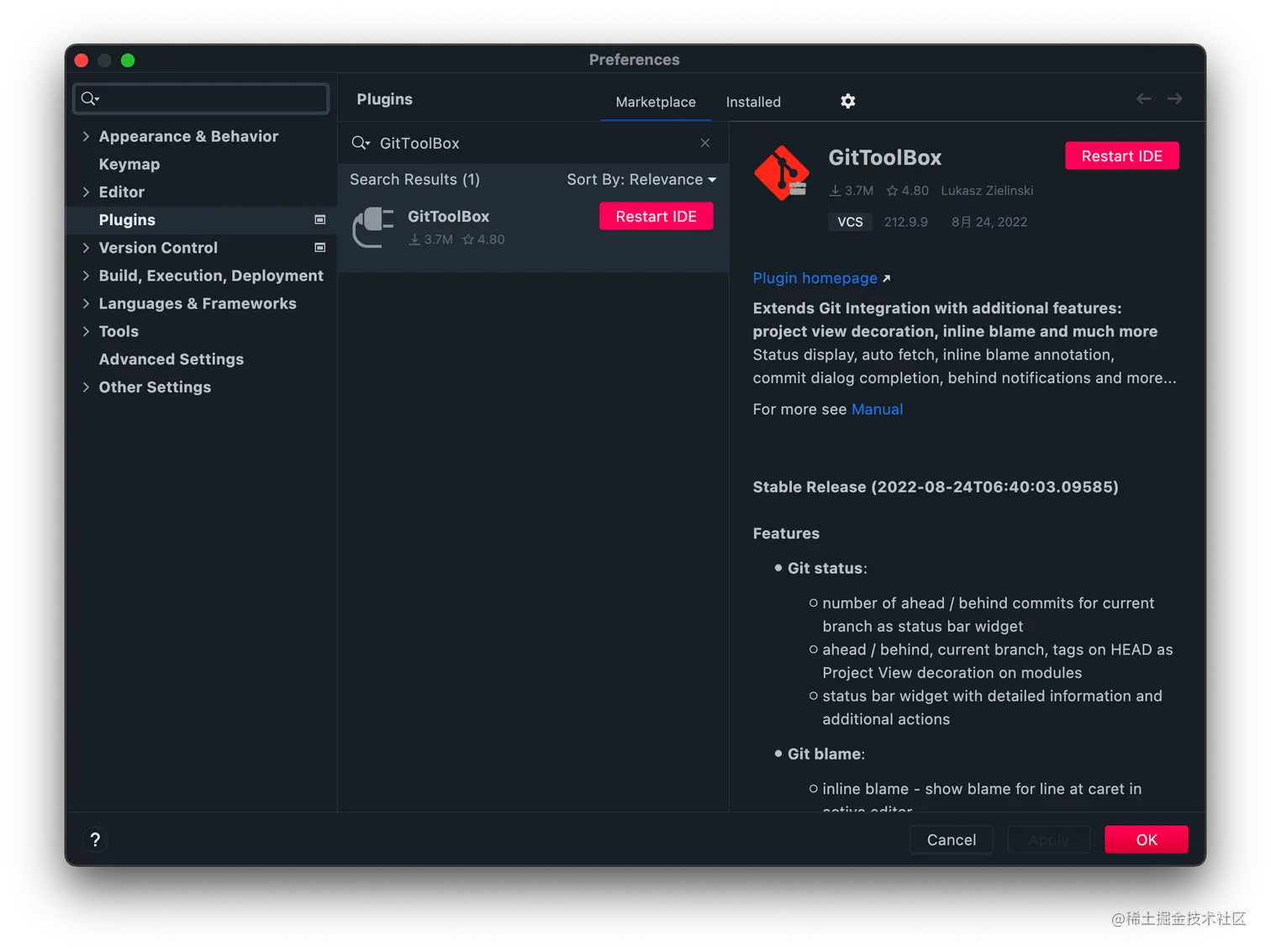The image size is (1271, 952).
Task: Open Appearance & Behavior settings
Action: (188, 136)
